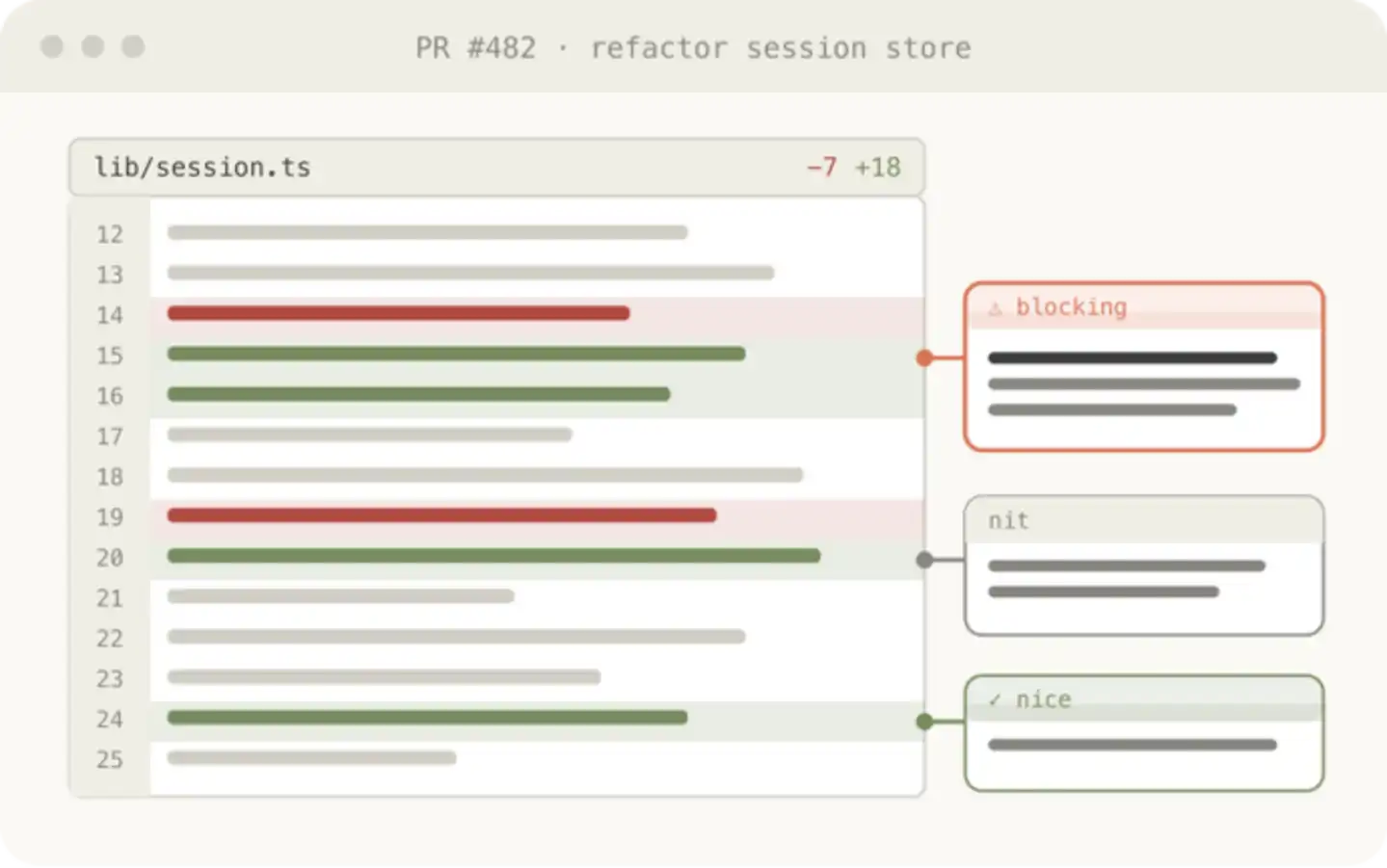Click the second gray window control dot

tap(93, 46)
